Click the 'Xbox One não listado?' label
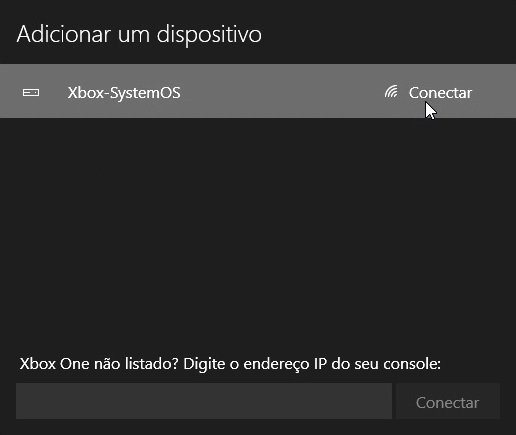The height and width of the screenshot is (435, 516). 99,363
